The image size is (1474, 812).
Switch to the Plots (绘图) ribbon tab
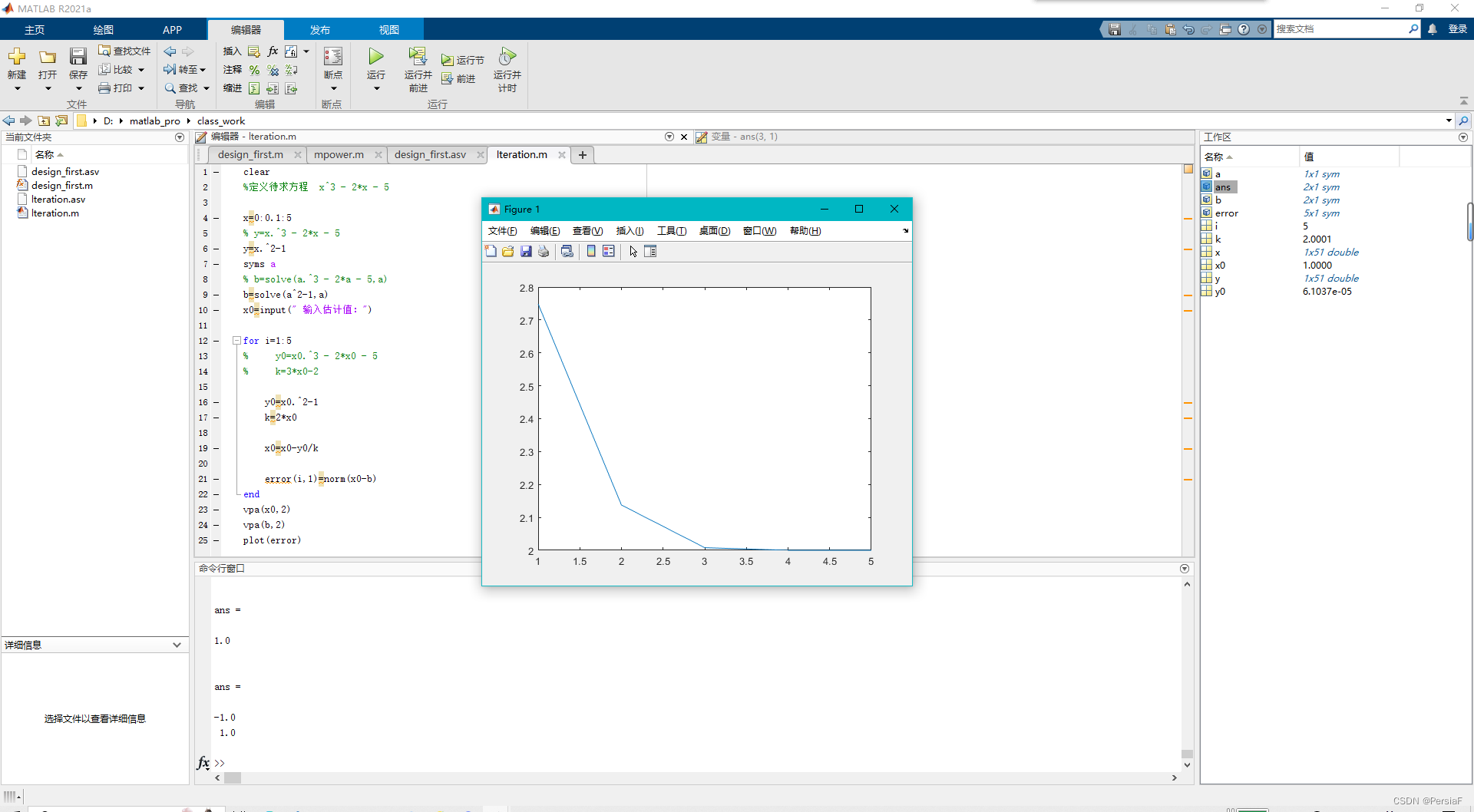pyautogui.click(x=103, y=30)
